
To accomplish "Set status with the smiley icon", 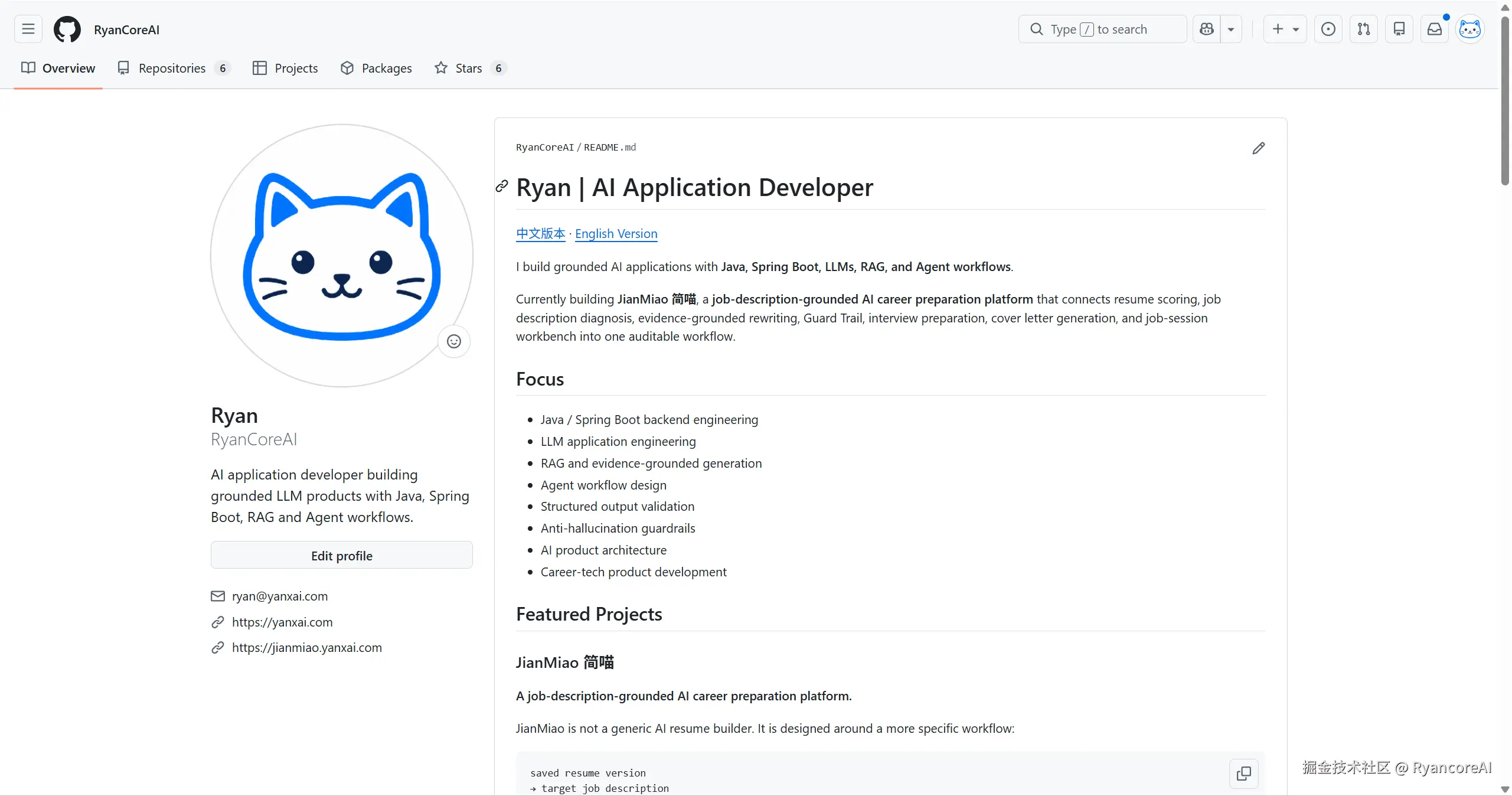I will pyautogui.click(x=454, y=341).
